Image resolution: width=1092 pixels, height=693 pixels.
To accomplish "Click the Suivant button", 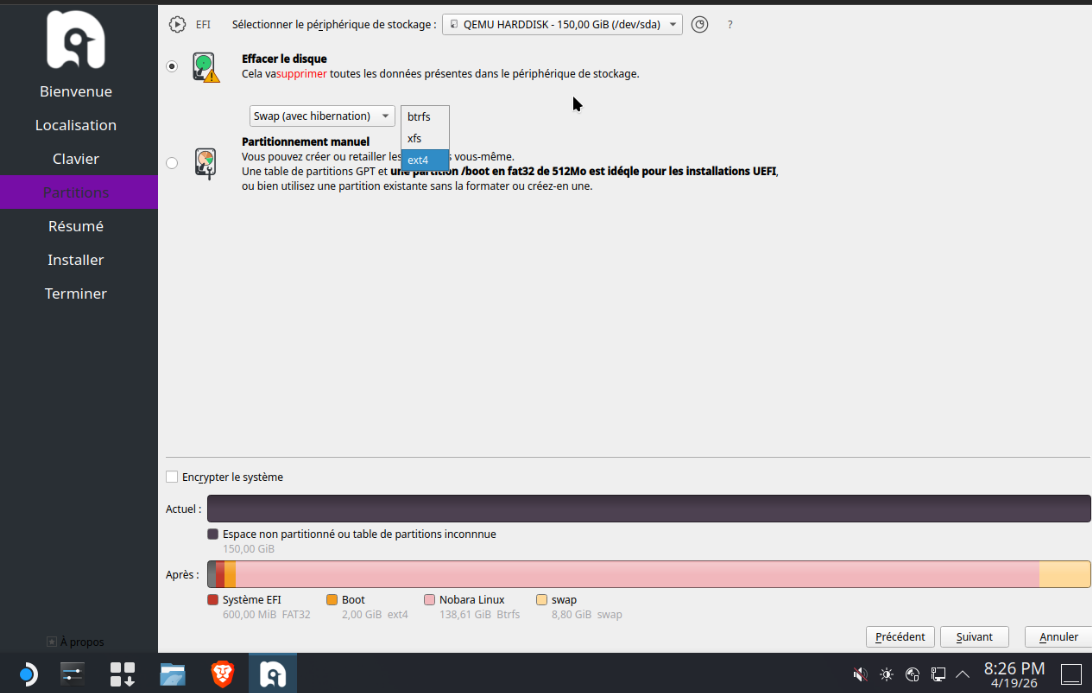I will point(974,637).
